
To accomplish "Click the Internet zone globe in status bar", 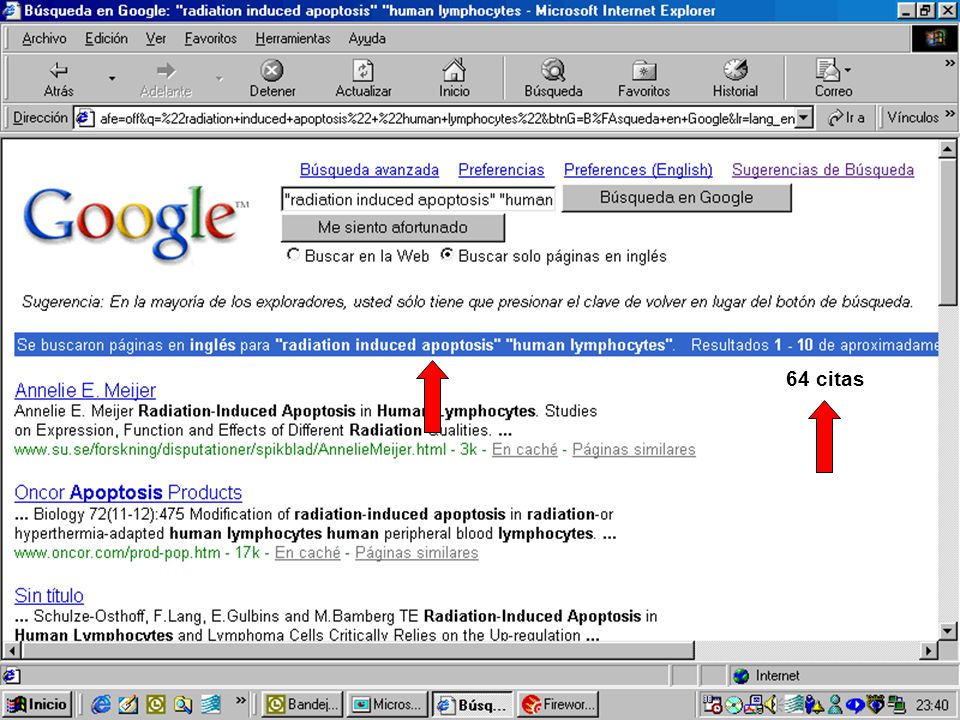I will [741, 676].
